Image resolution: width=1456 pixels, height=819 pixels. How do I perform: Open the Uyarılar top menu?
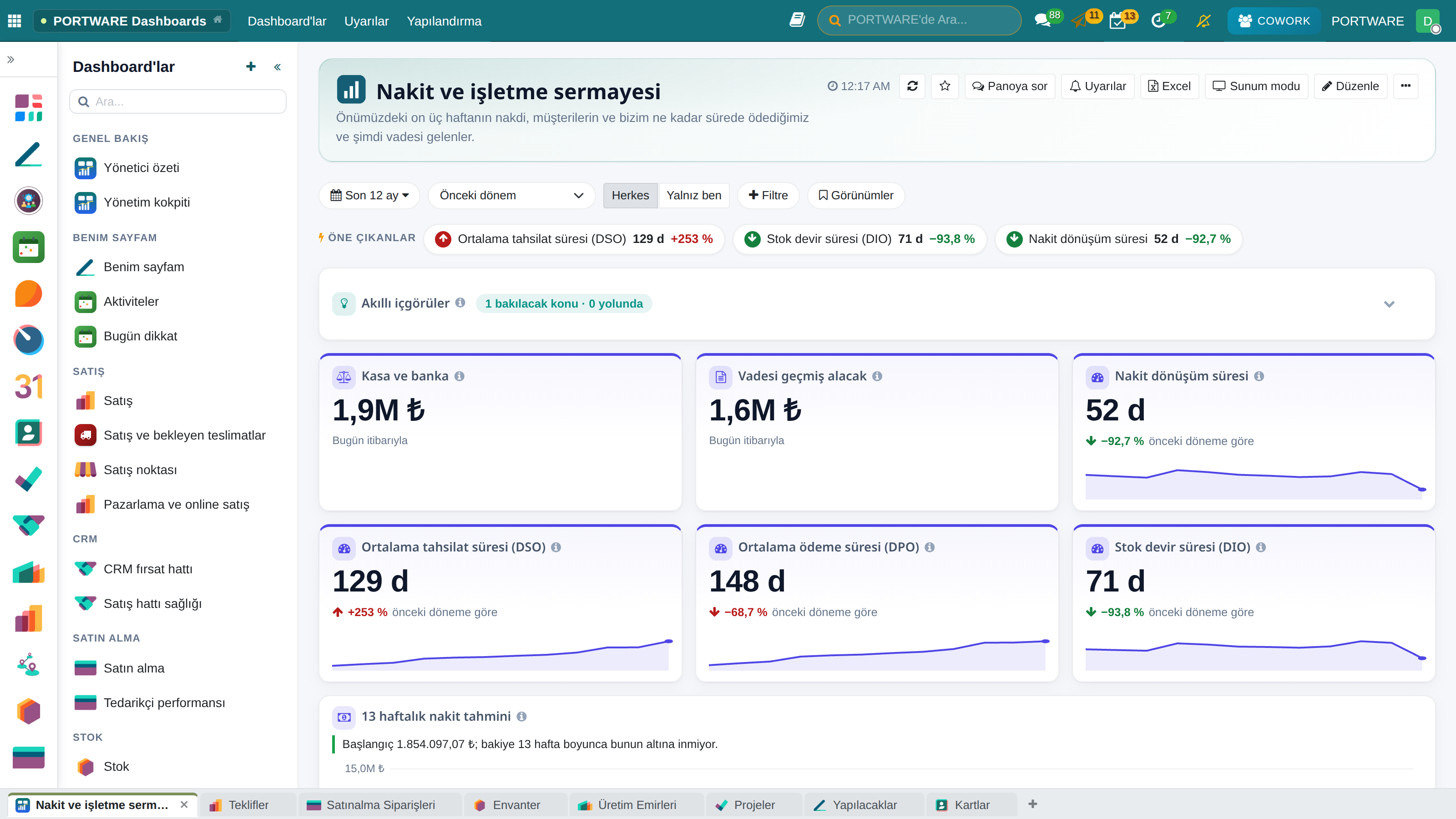366,21
